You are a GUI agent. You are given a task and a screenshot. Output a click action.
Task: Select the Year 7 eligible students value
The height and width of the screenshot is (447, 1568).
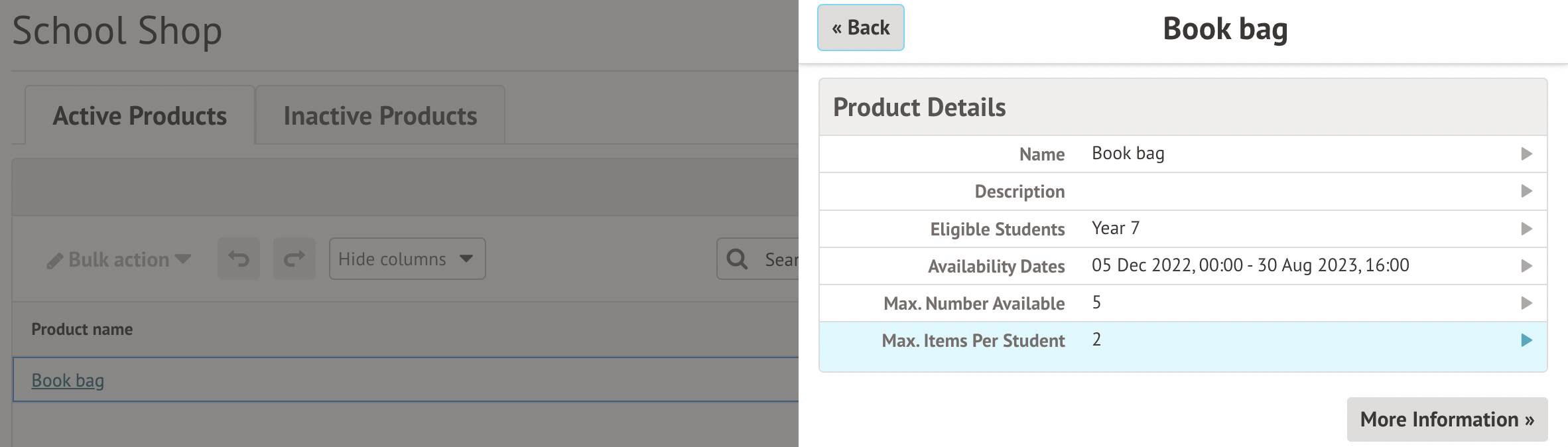(1116, 228)
